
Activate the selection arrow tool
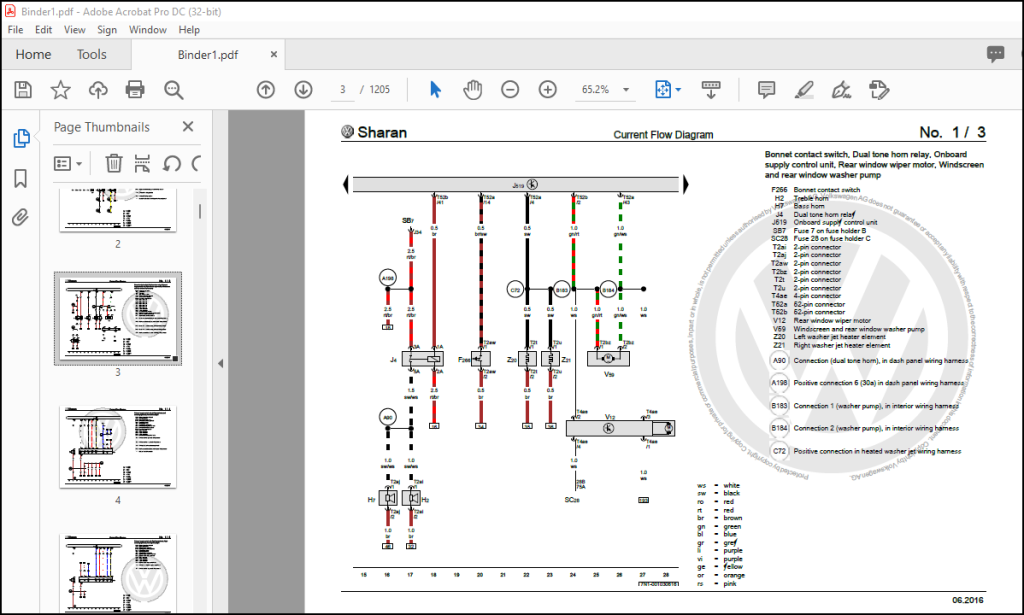click(436, 89)
